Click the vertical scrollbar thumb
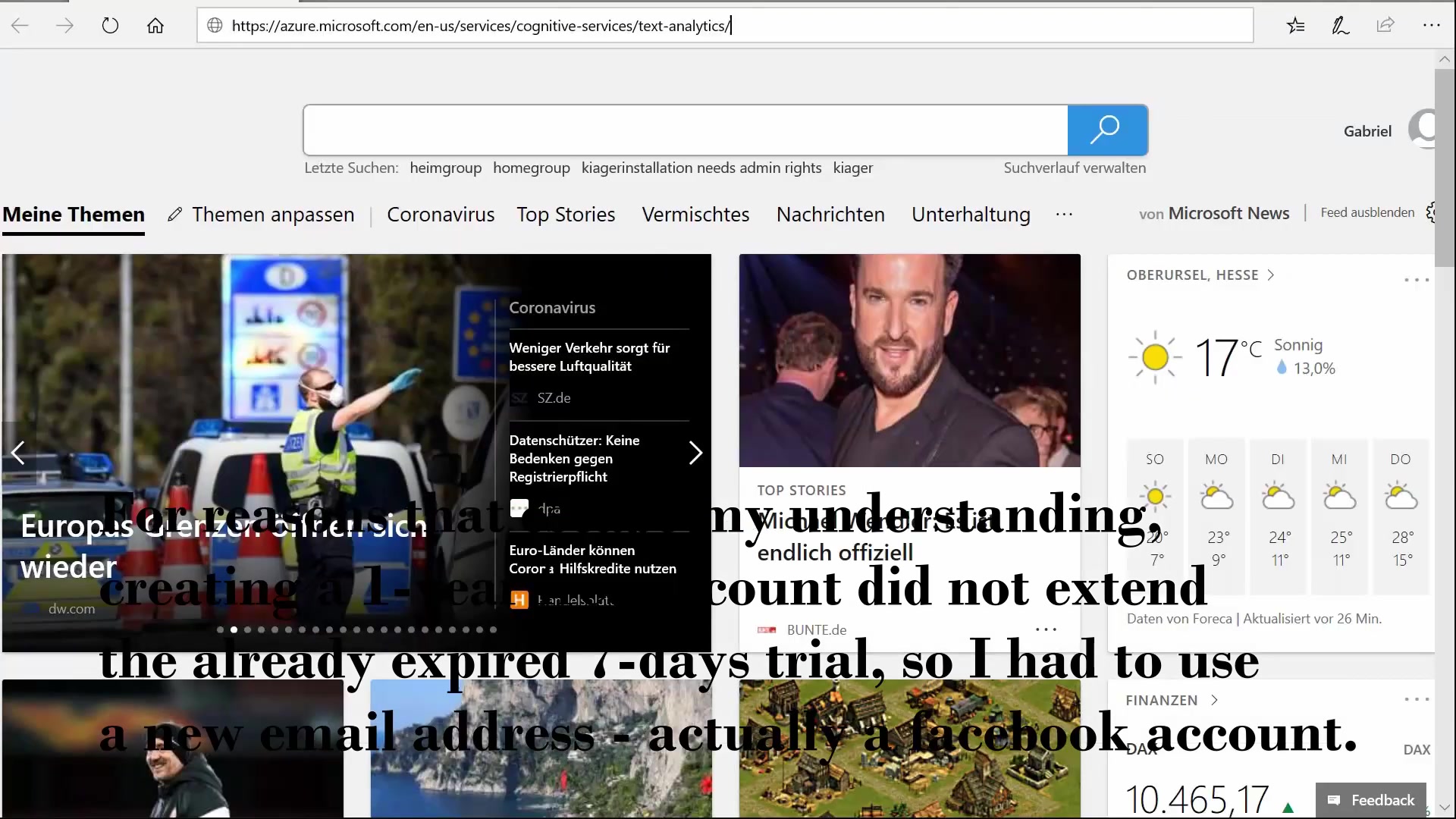Viewport: 1456px width, 819px height. point(1445,168)
